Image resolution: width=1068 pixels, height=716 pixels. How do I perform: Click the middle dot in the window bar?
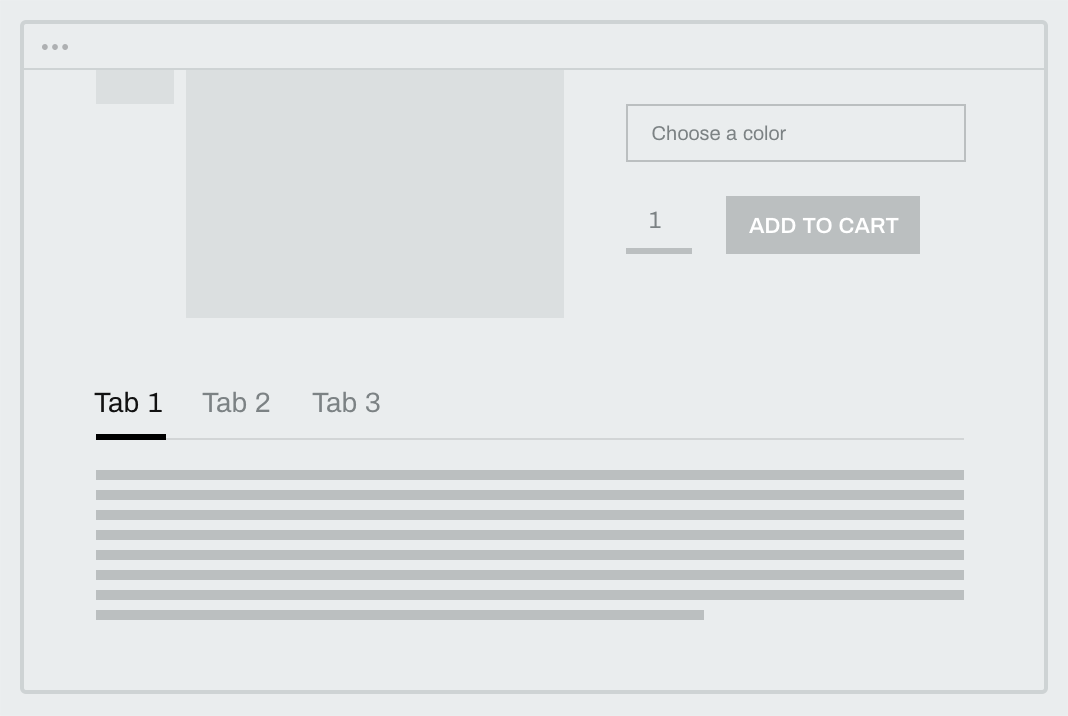click(55, 45)
